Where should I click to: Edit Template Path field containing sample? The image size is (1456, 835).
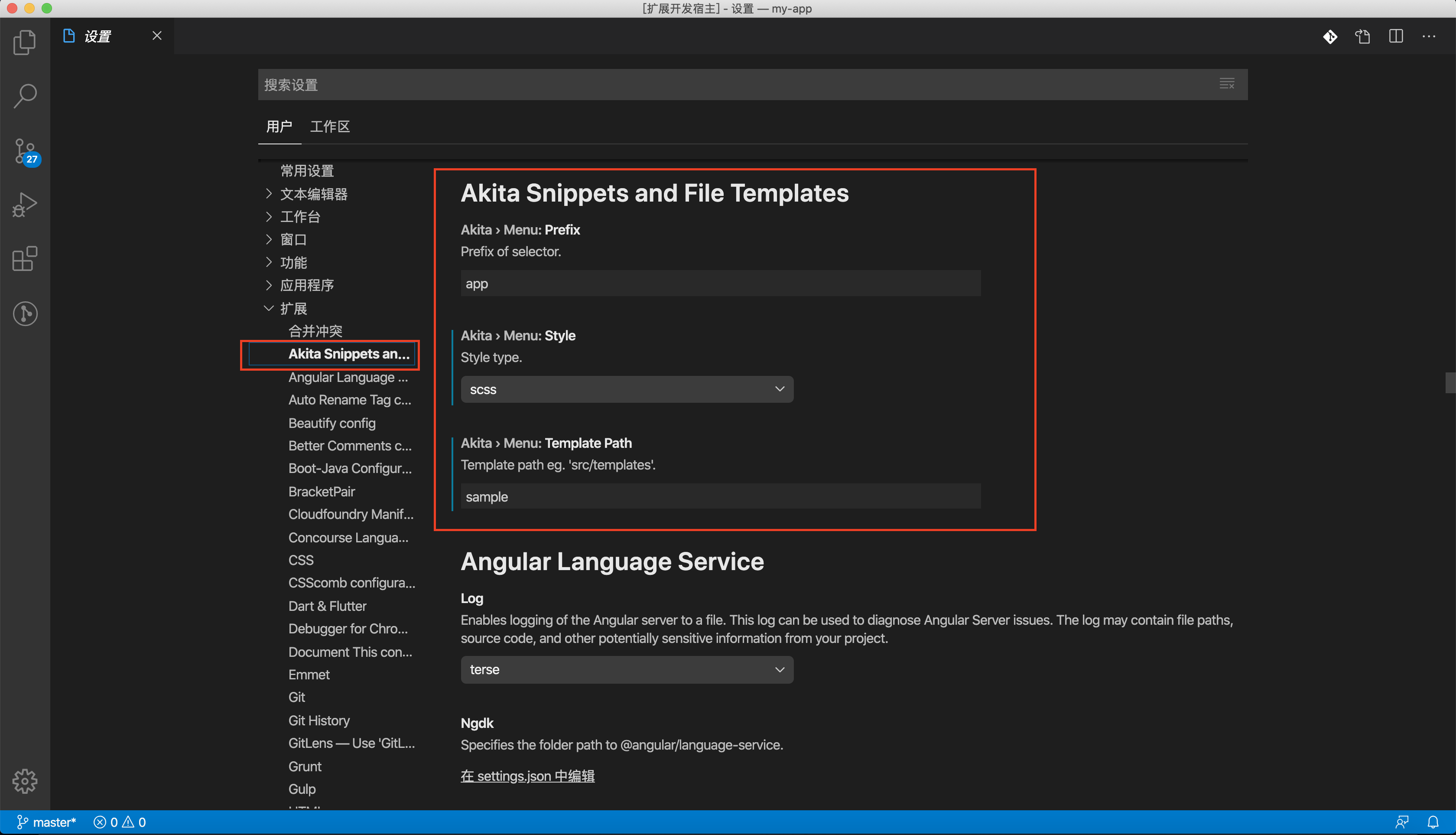pyautogui.click(x=721, y=497)
